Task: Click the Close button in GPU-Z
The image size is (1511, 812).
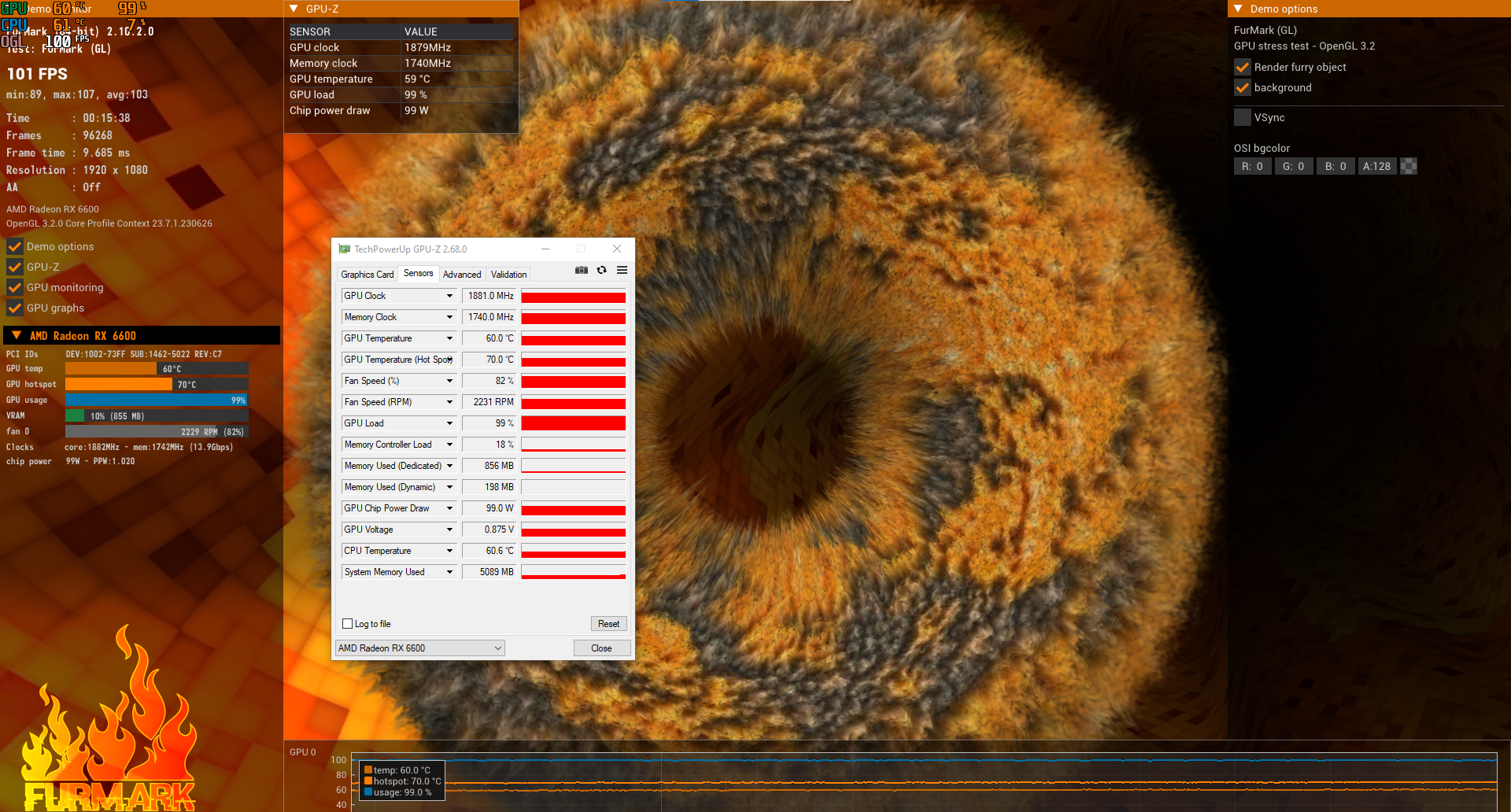Action: click(x=601, y=648)
